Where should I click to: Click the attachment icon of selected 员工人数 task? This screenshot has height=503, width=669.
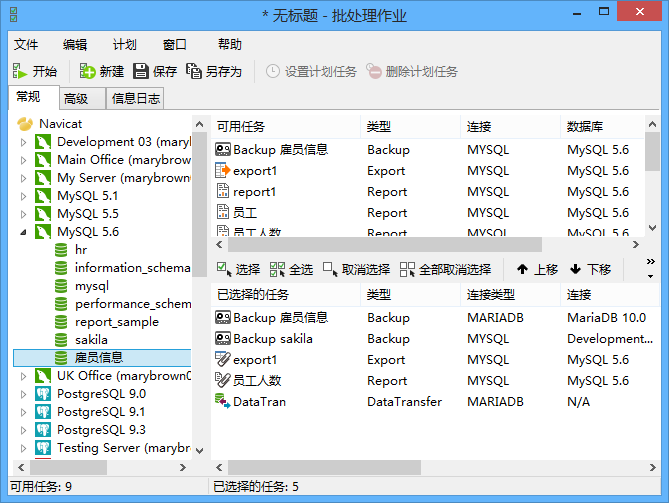point(223,380)
